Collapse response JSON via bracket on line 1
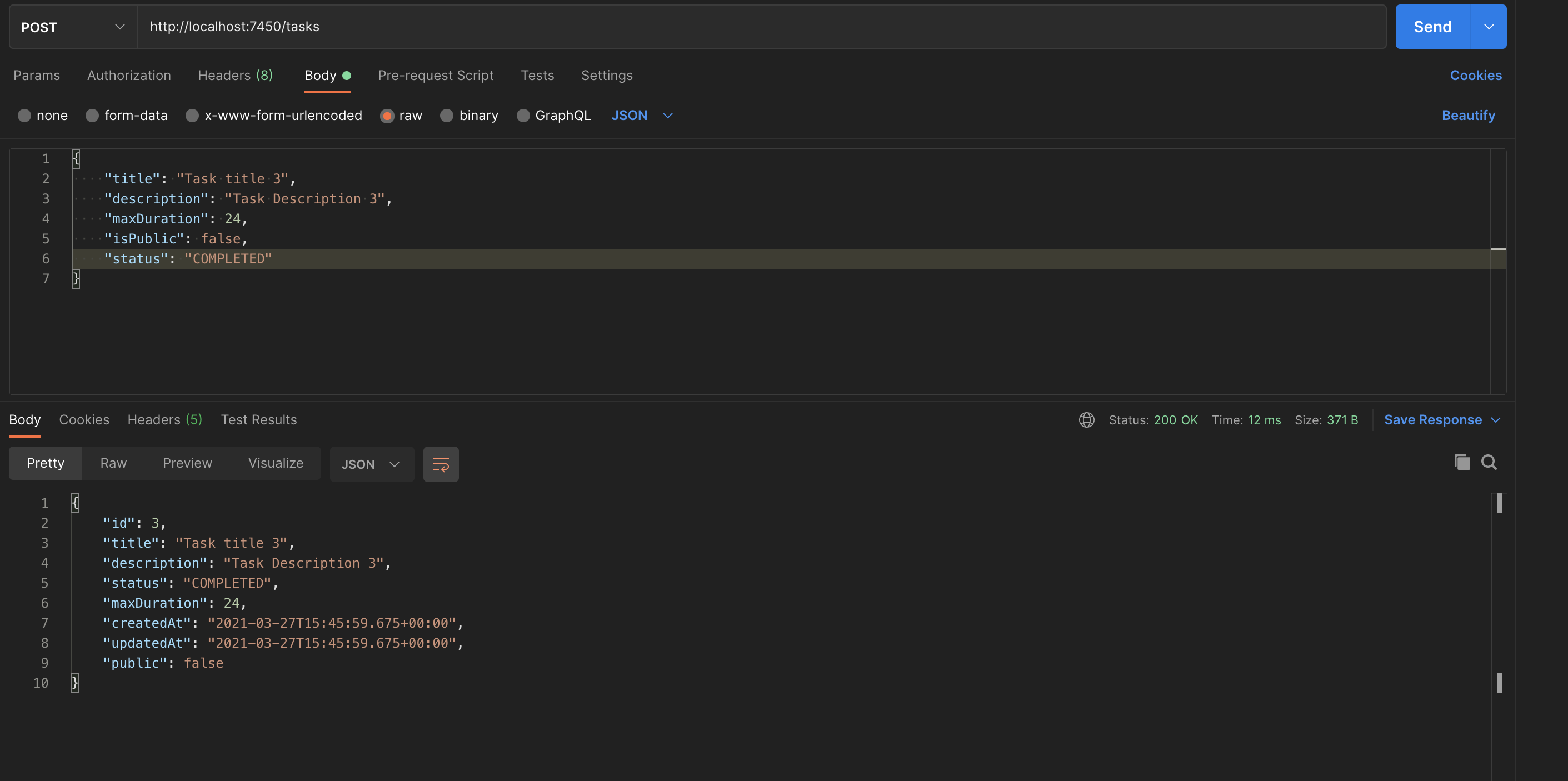1568x781 pixels. pos(75,503)
